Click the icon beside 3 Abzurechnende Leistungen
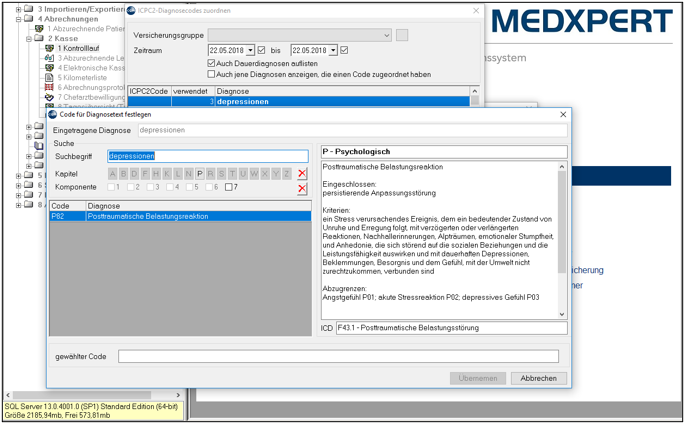This screenshot has height=424, width=685. click(x=49, y=58)
